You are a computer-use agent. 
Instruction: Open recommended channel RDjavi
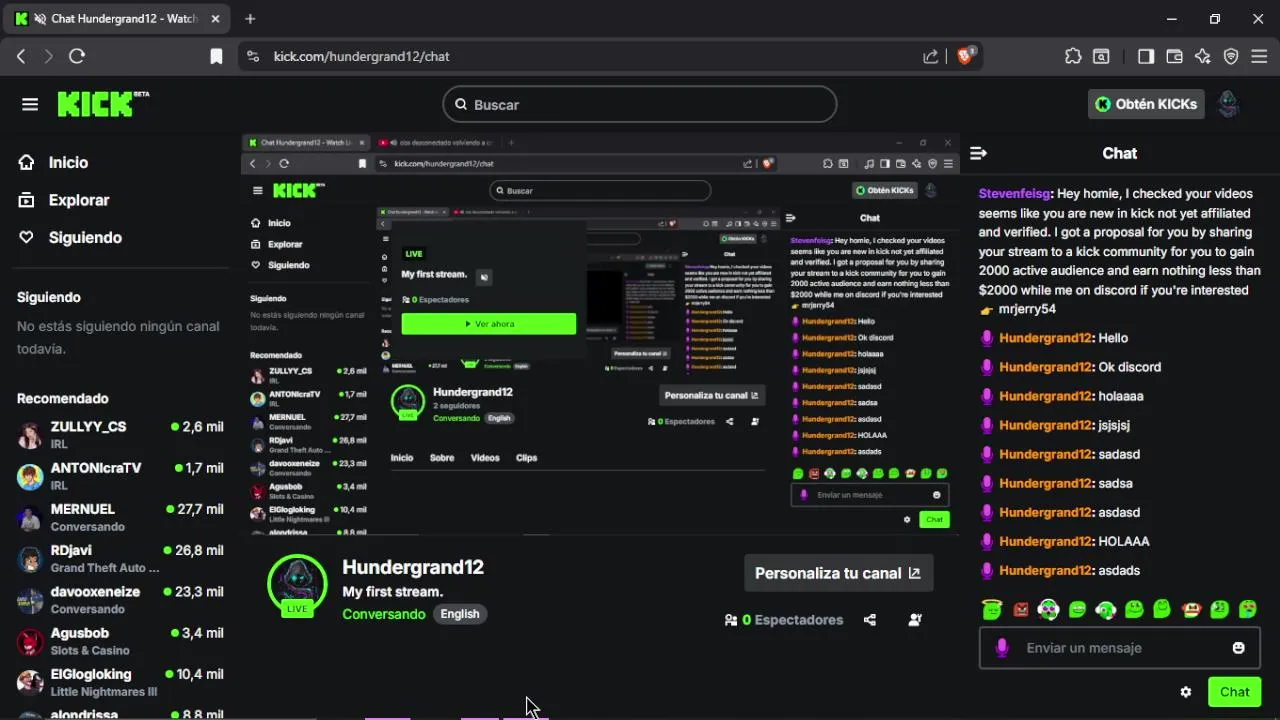(x=120, y=558)
